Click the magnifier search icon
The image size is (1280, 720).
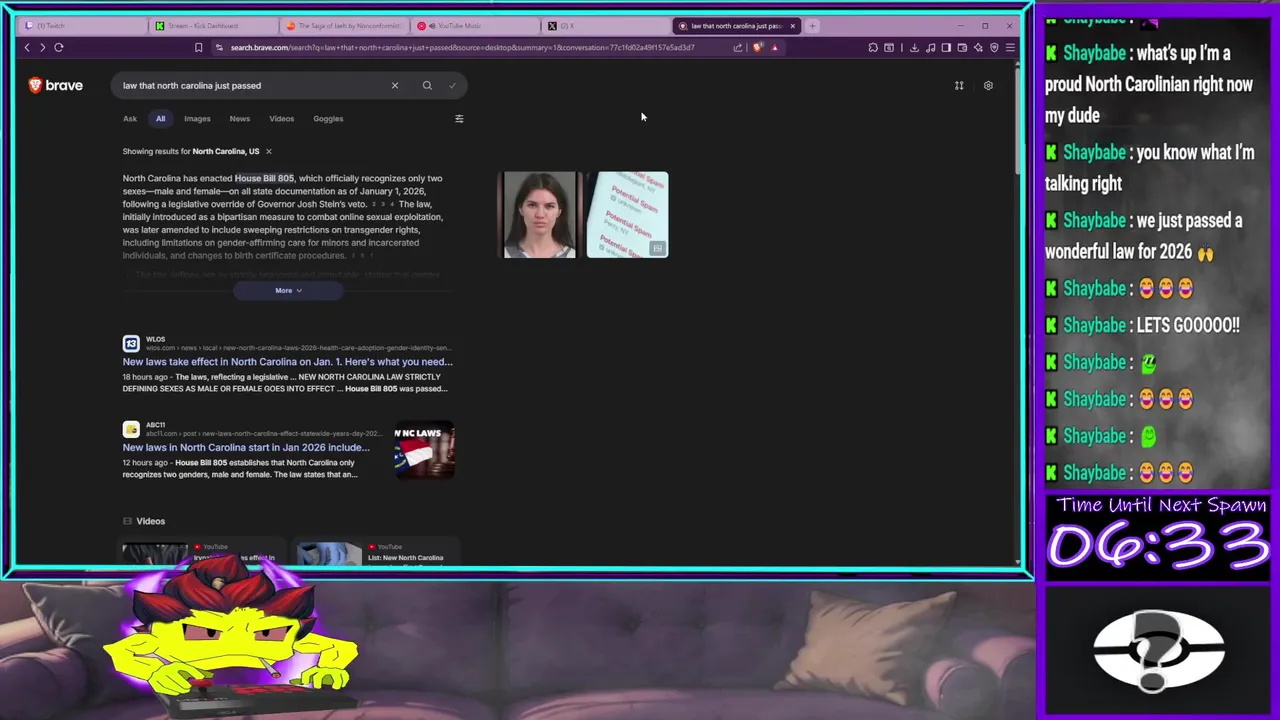427,85
